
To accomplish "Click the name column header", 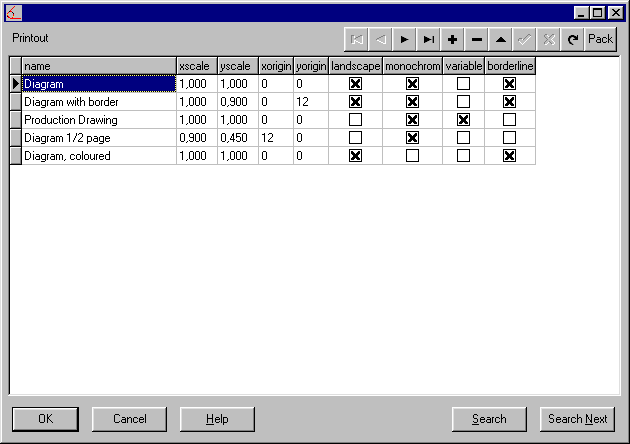I will point(98,66).
